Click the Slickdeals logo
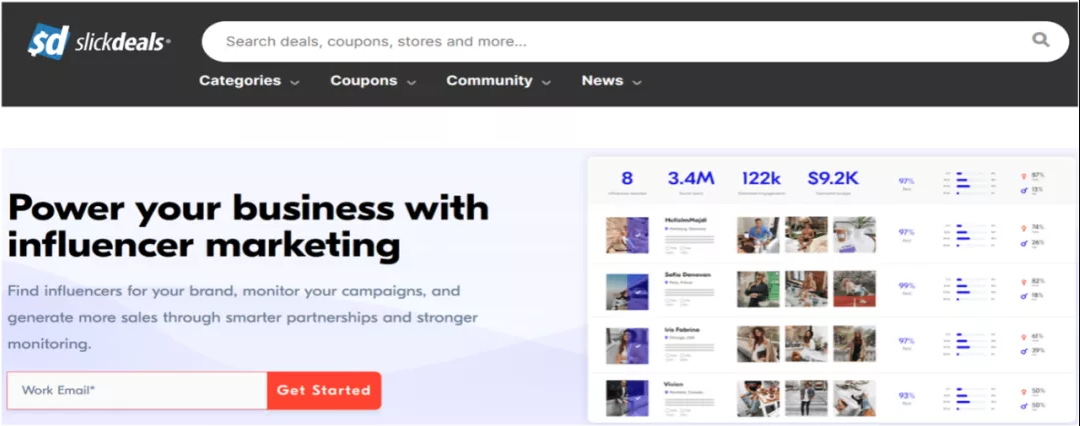Image resolution: width=1080 pixels, height=426 pixels. click(98, 42)
